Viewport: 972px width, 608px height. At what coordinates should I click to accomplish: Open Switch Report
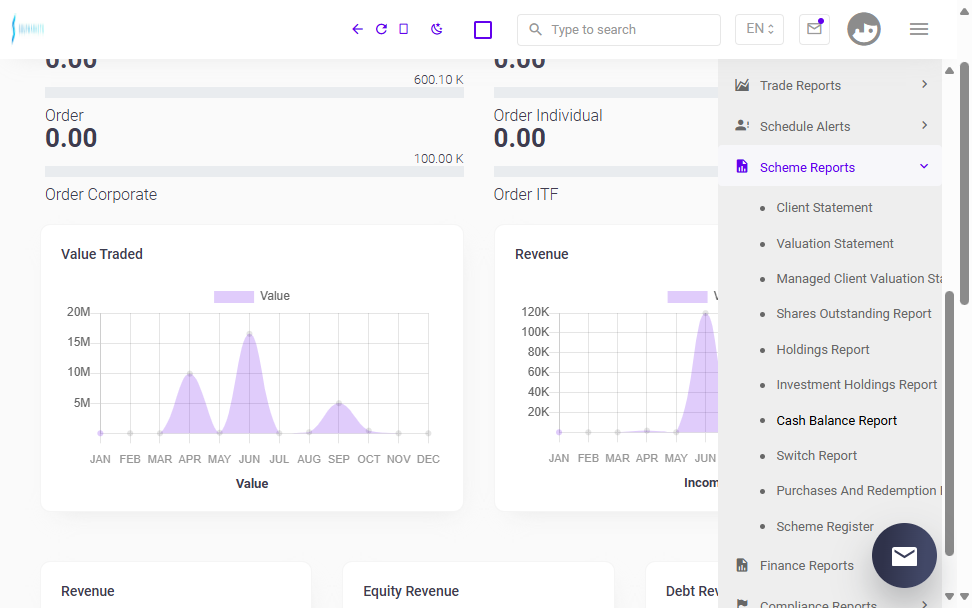816,456
